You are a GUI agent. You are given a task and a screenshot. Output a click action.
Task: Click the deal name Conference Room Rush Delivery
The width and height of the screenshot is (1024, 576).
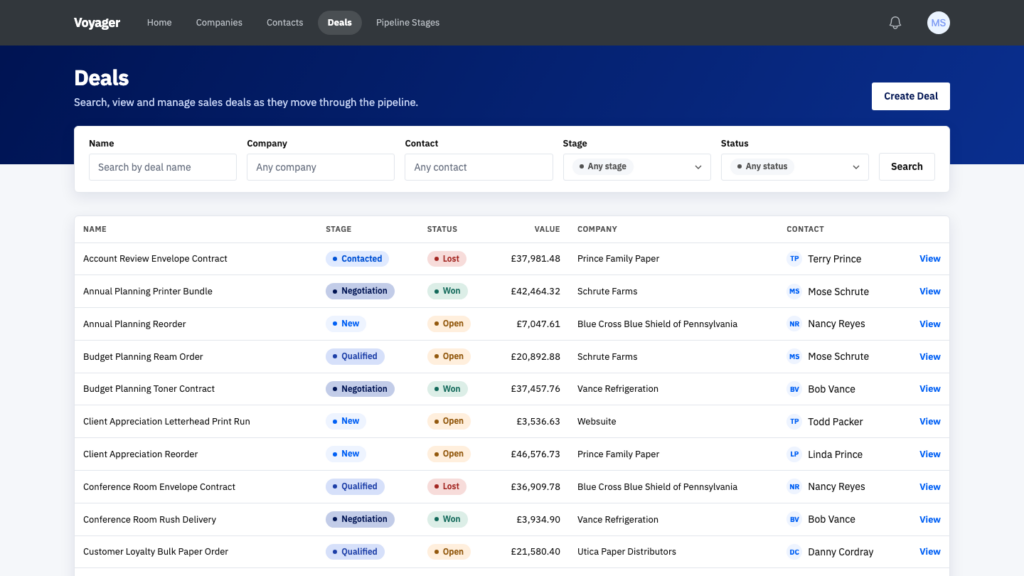tap(150, 519)
